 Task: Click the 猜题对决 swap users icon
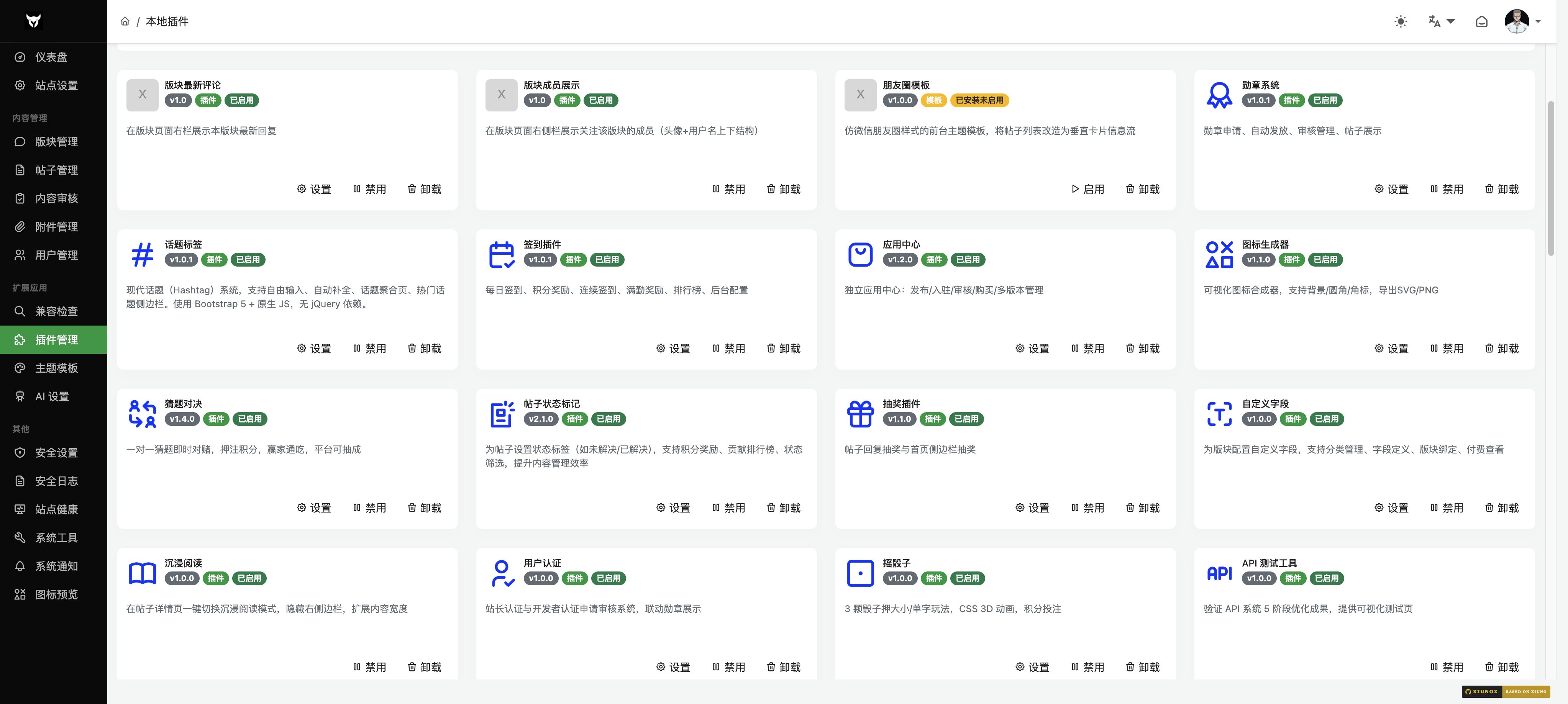point(143,414)
